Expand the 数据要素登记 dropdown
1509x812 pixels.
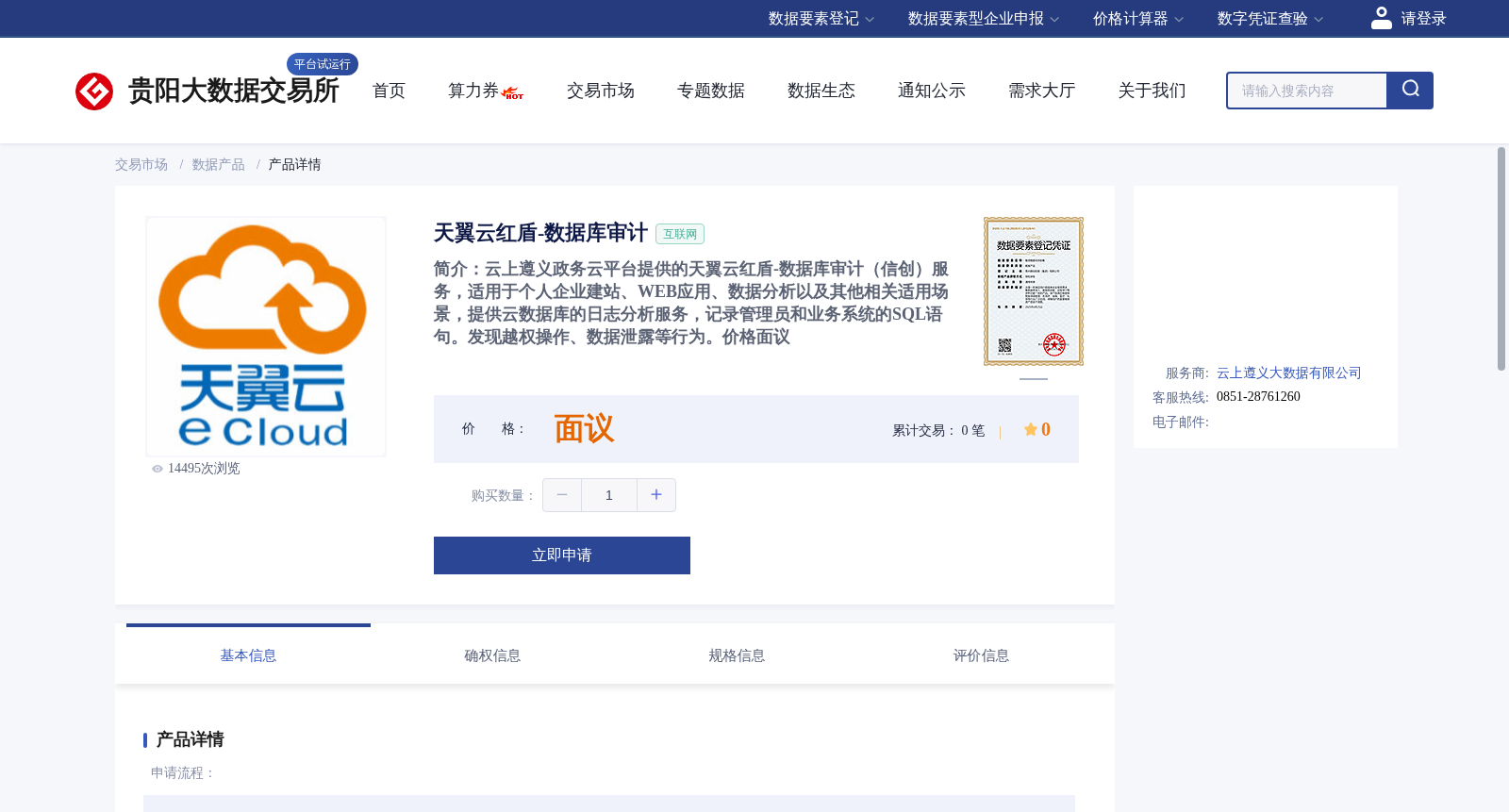point(821,19)
